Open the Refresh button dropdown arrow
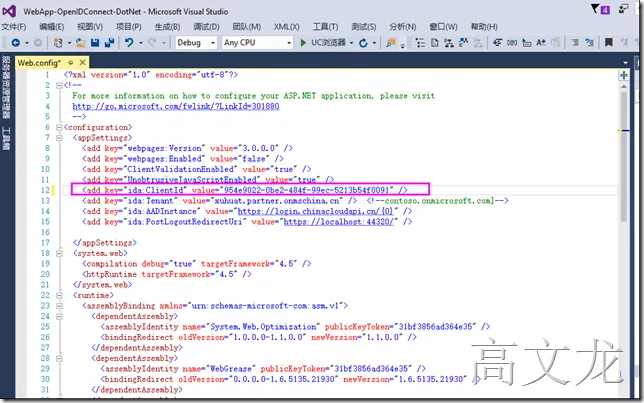 (x=374, y=43)
